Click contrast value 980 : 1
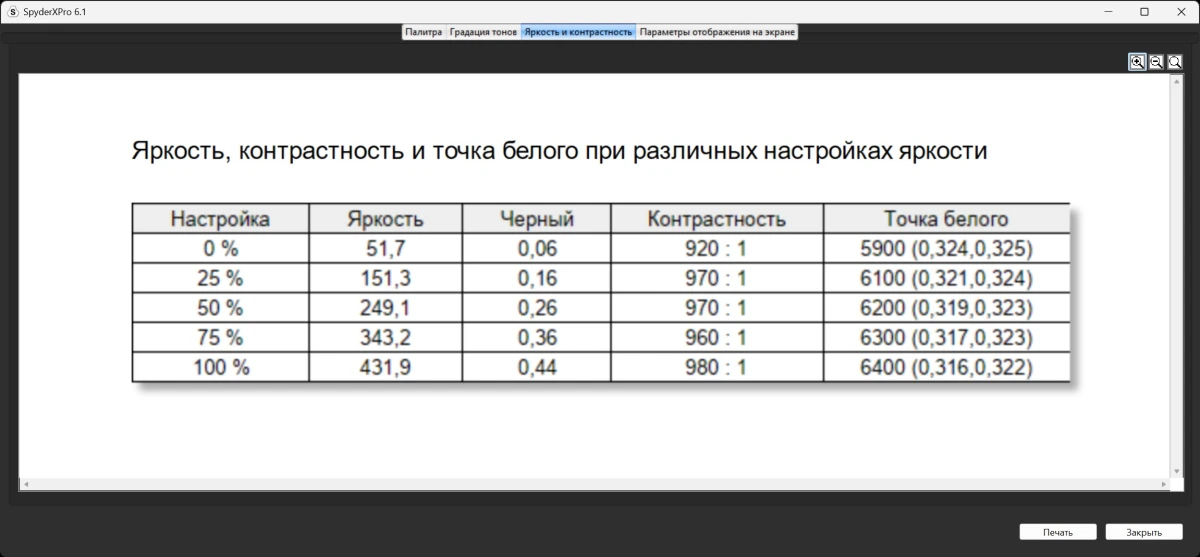 717,367
